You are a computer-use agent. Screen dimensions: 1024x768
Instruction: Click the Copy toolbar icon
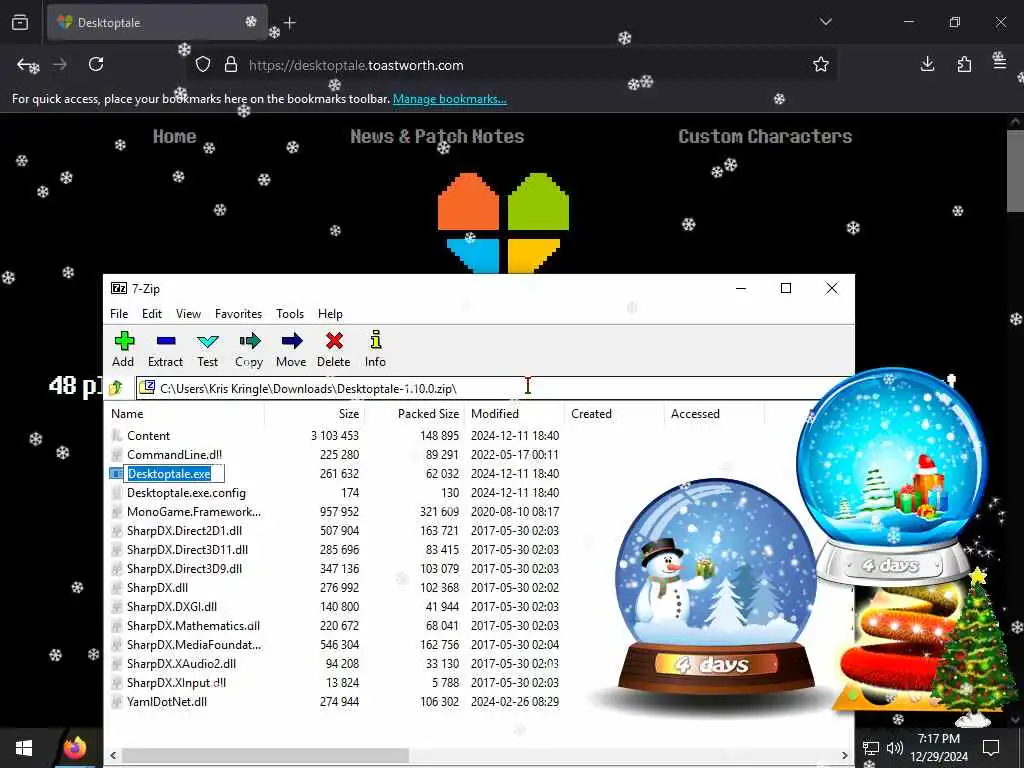[x=249, y=341]
